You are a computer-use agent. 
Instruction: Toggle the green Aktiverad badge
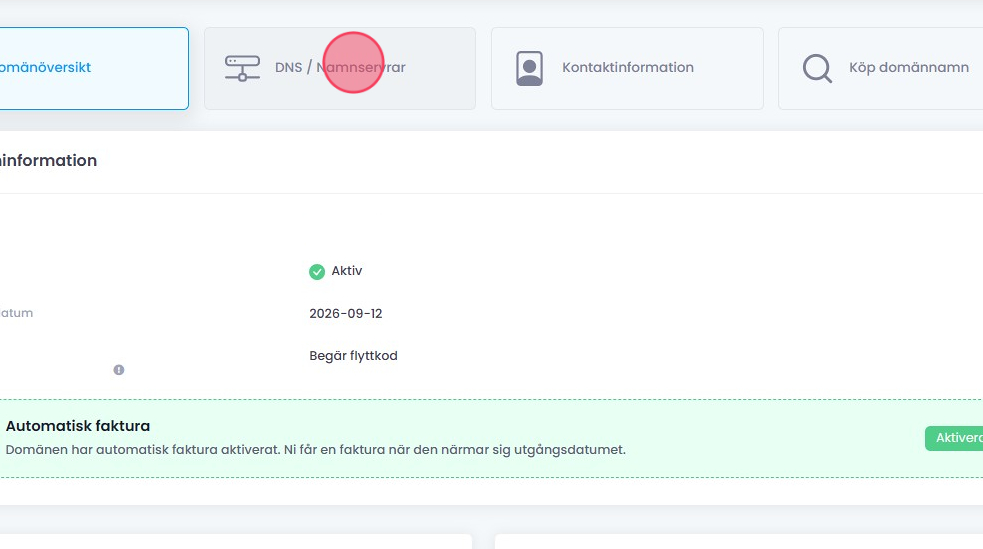[954, 439]
